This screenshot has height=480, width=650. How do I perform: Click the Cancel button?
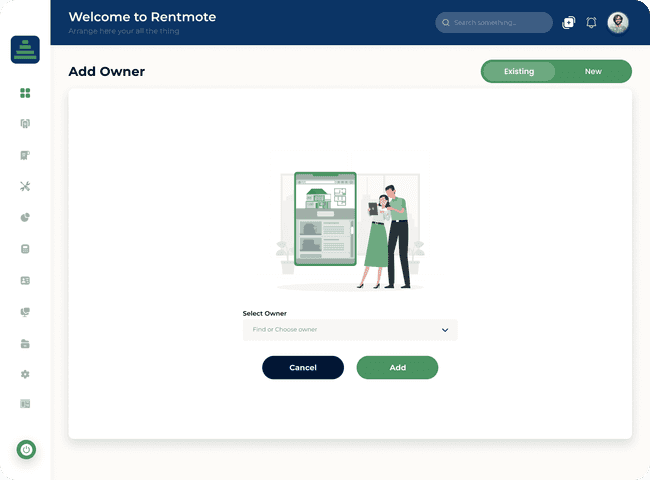coord(303,368)
